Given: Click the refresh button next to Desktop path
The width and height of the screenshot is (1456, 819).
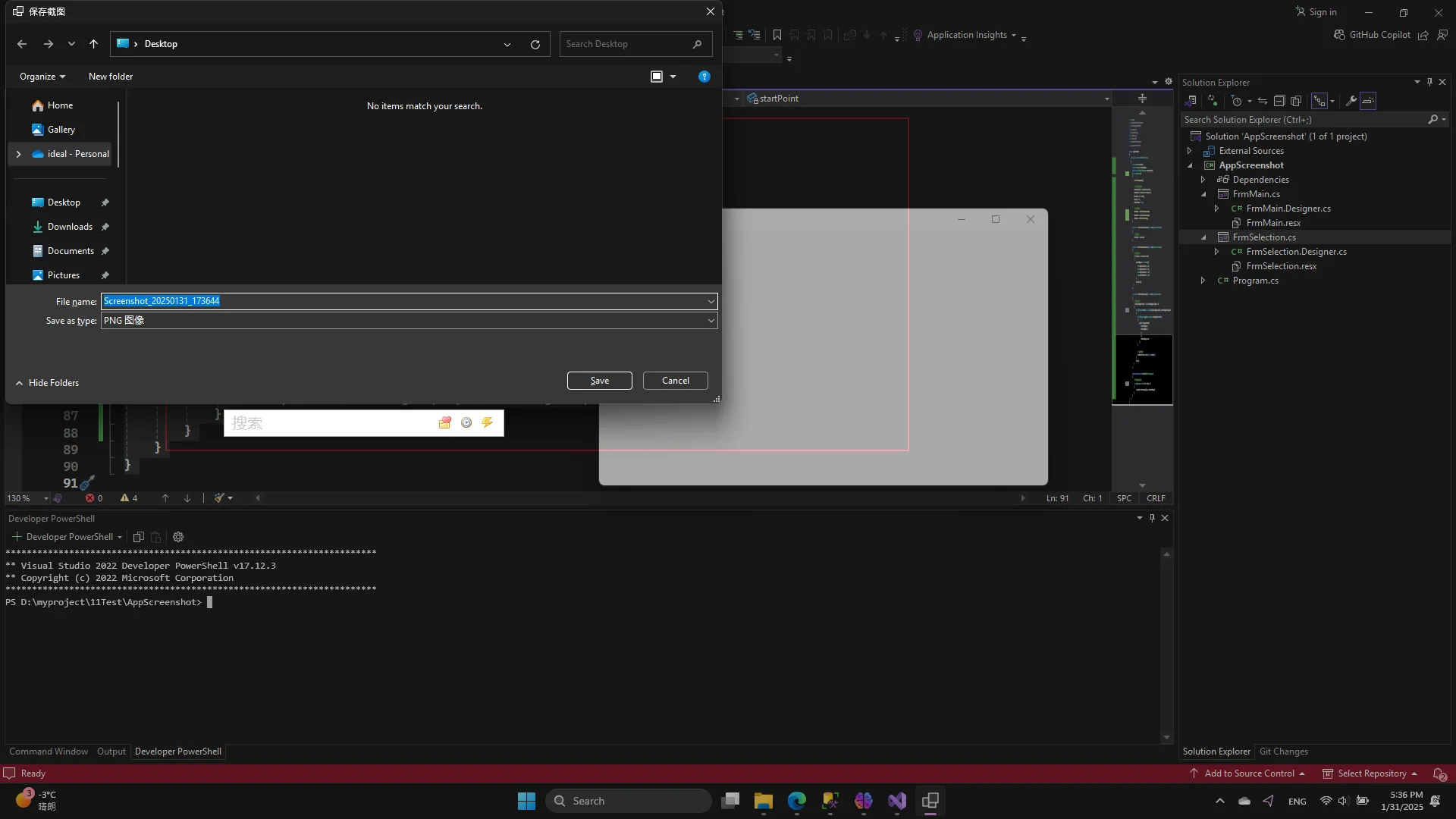Looking at the screenshot, I should pos(535,44).
